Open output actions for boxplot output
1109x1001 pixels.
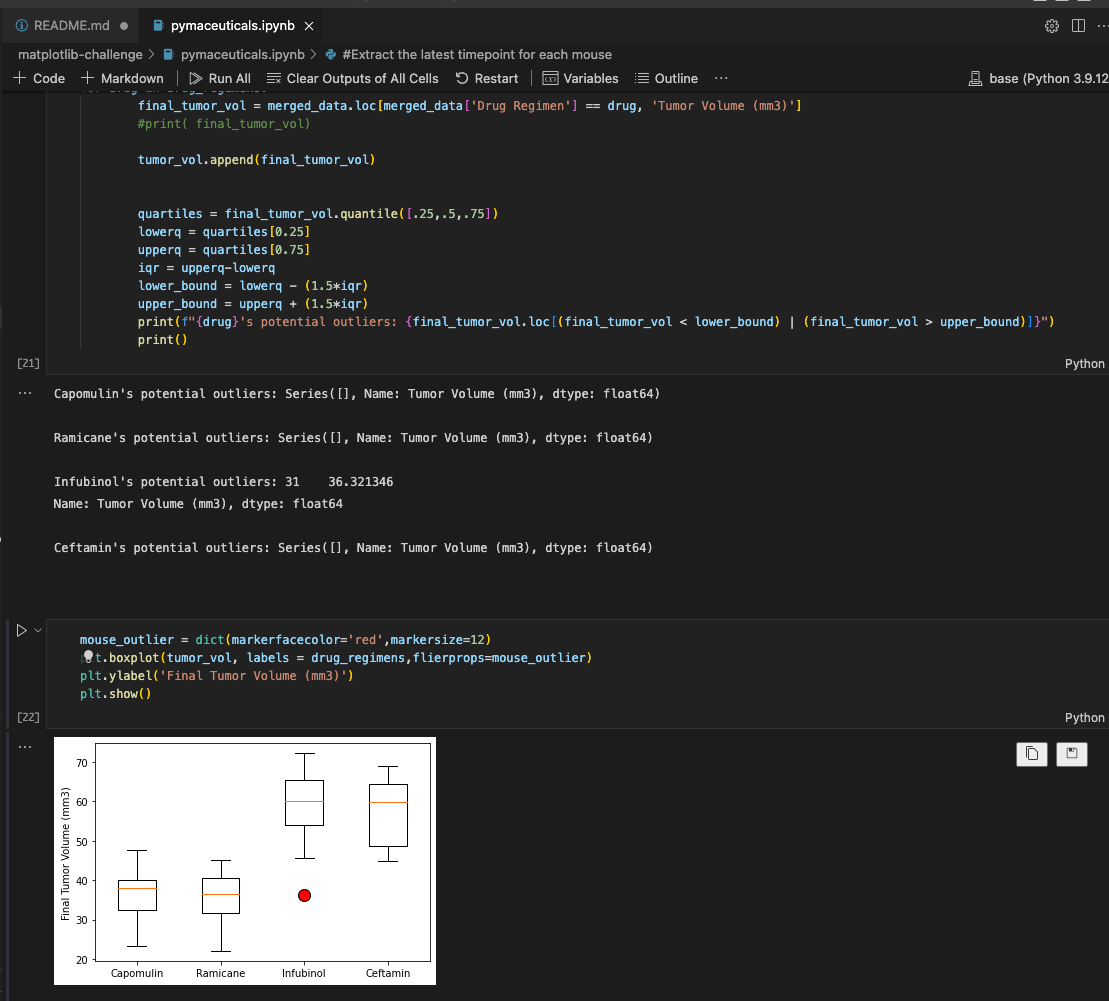pos(25,747)
